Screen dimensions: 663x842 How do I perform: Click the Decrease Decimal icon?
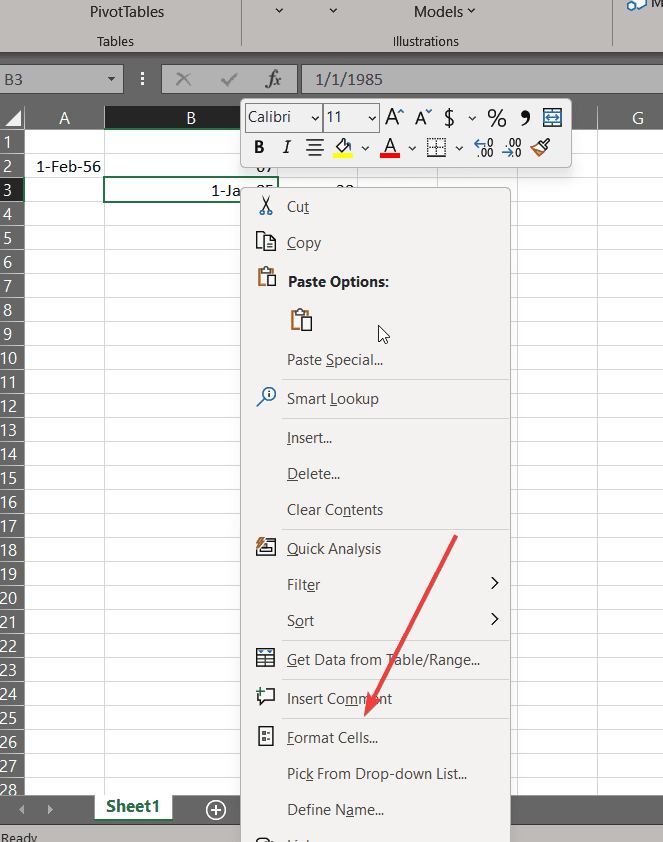512,148
